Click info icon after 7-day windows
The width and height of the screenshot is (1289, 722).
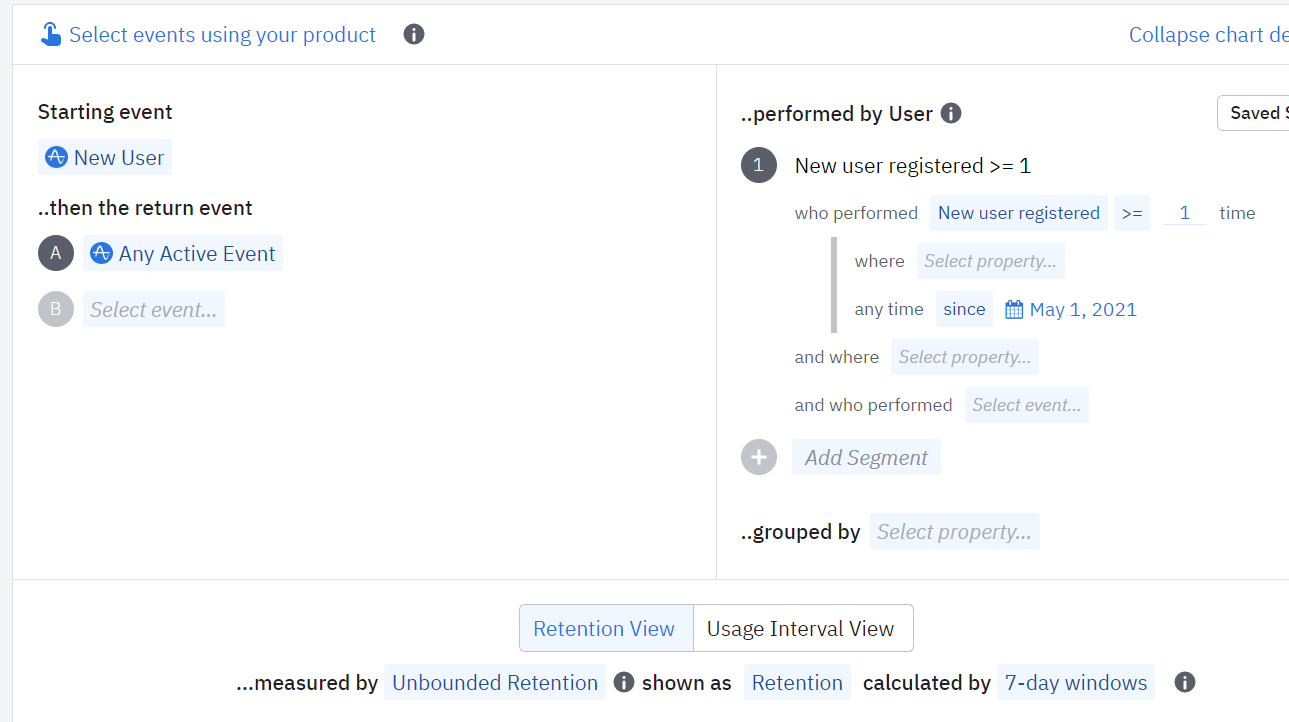(1185, 683)
